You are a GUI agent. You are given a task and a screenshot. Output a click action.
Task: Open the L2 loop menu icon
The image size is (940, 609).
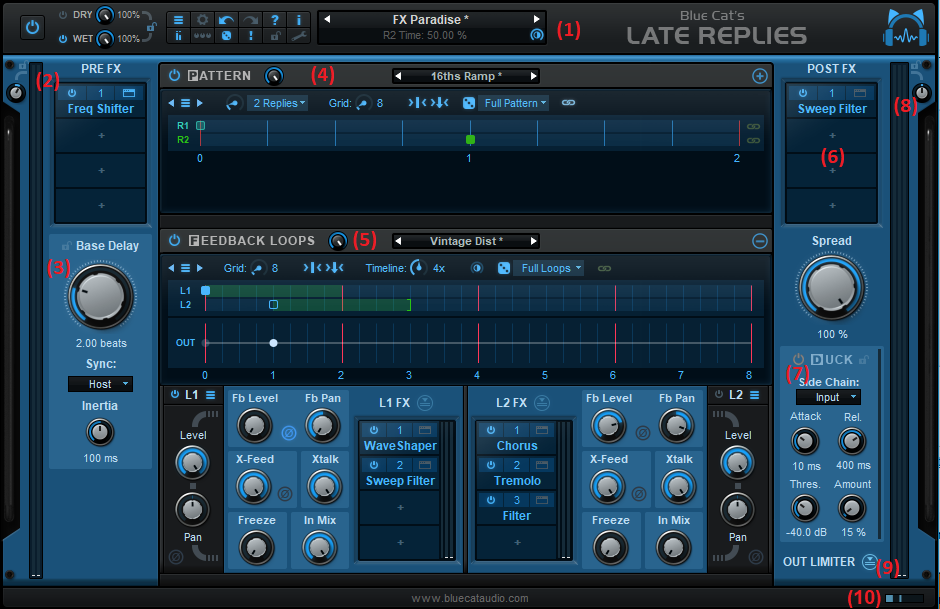(x=755, y=394)
